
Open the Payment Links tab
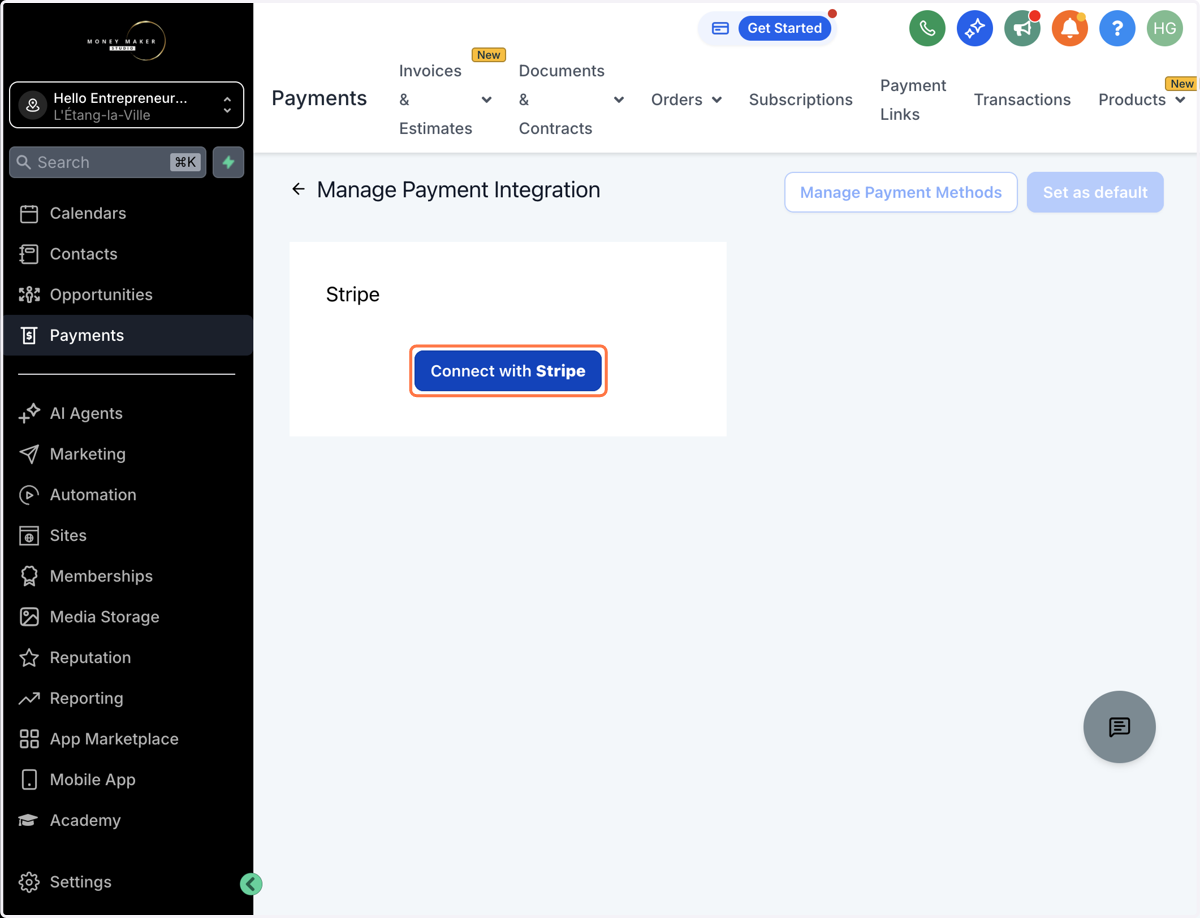point(913,99)
